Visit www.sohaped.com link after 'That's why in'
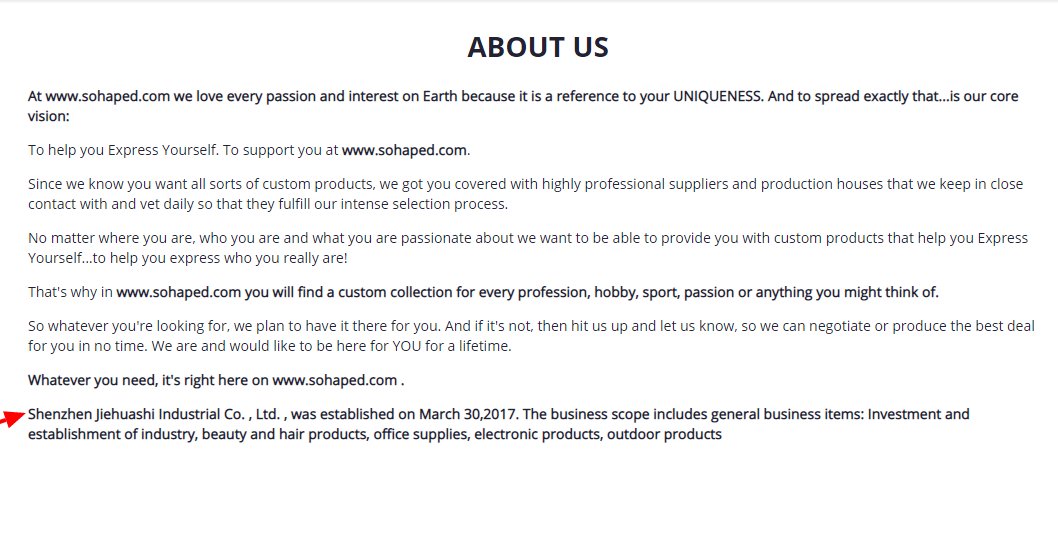 tap(179, 292)
